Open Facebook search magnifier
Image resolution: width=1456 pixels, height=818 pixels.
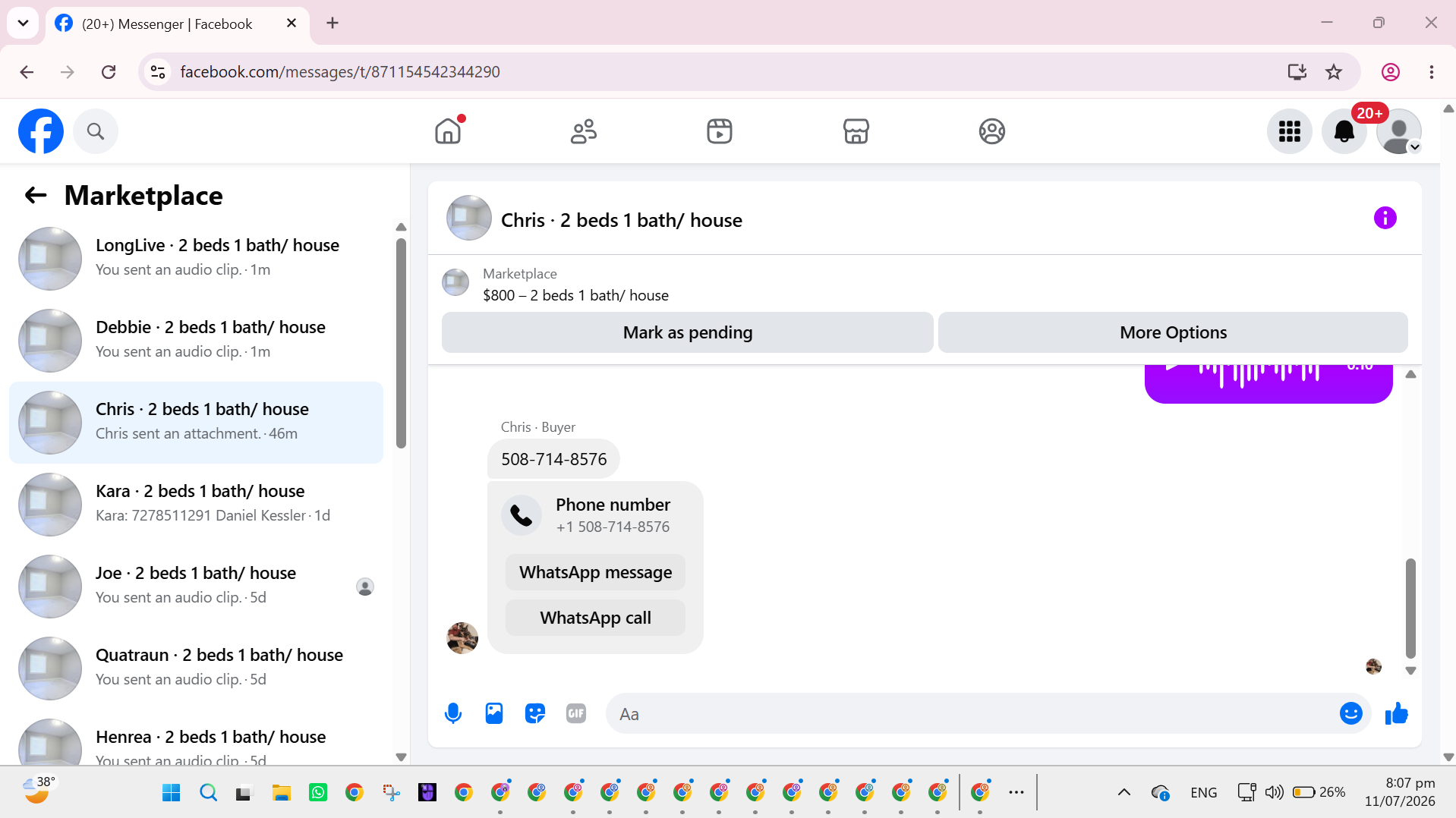[x=96, y=131]
